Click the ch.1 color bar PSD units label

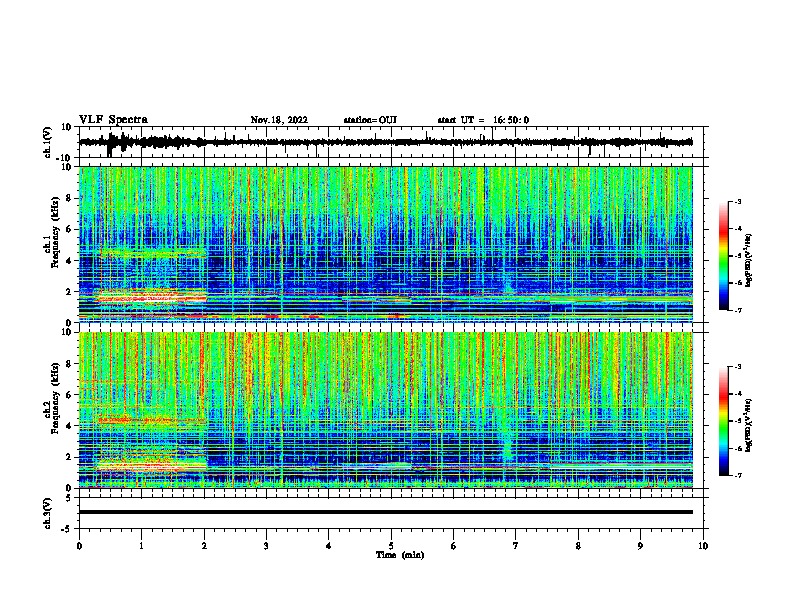(748, 261)
